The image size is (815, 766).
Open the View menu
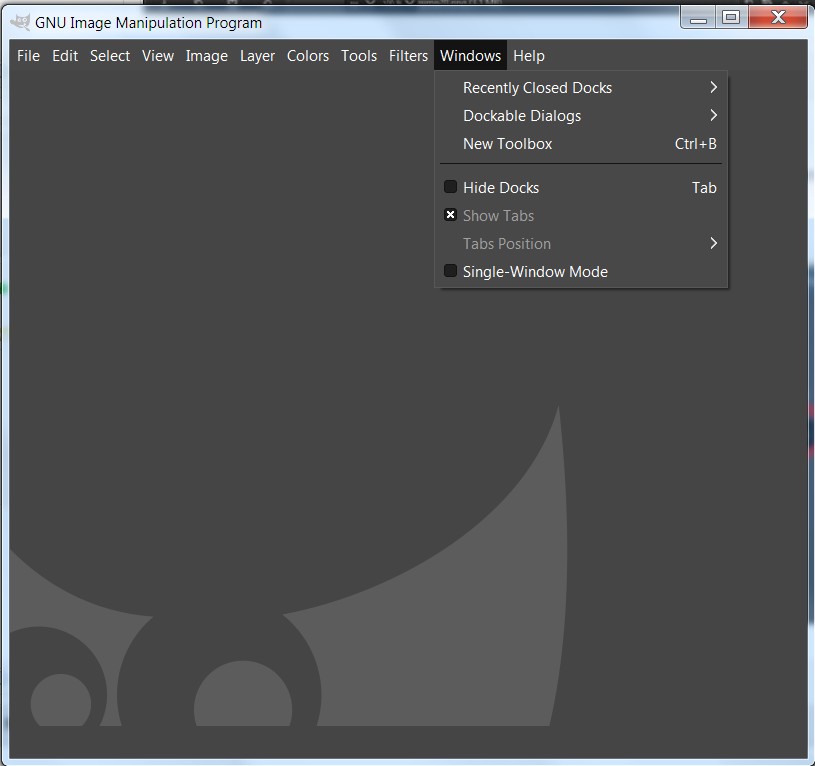point(157,56)
